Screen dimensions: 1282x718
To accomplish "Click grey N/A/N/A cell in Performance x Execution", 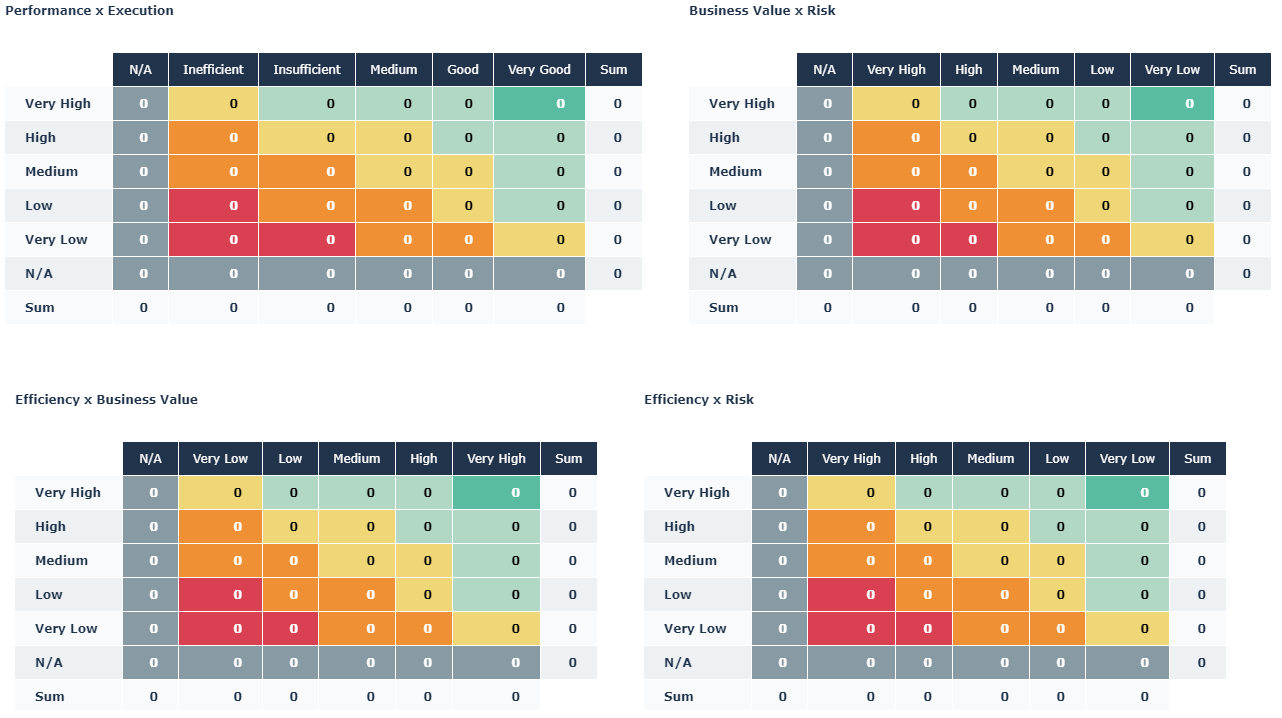I will [x=141, y=274].
